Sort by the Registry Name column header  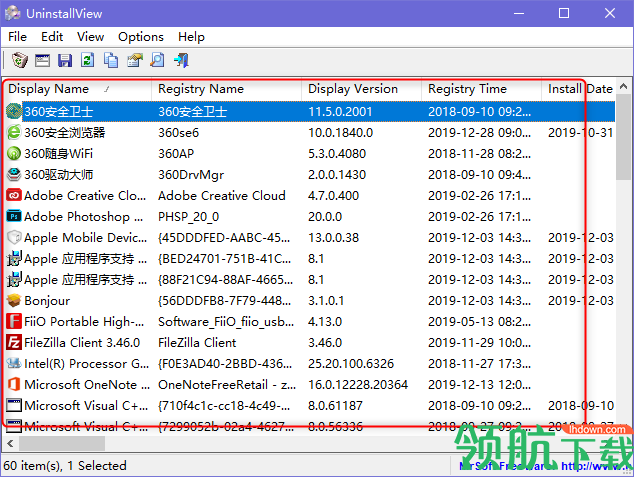226,89
